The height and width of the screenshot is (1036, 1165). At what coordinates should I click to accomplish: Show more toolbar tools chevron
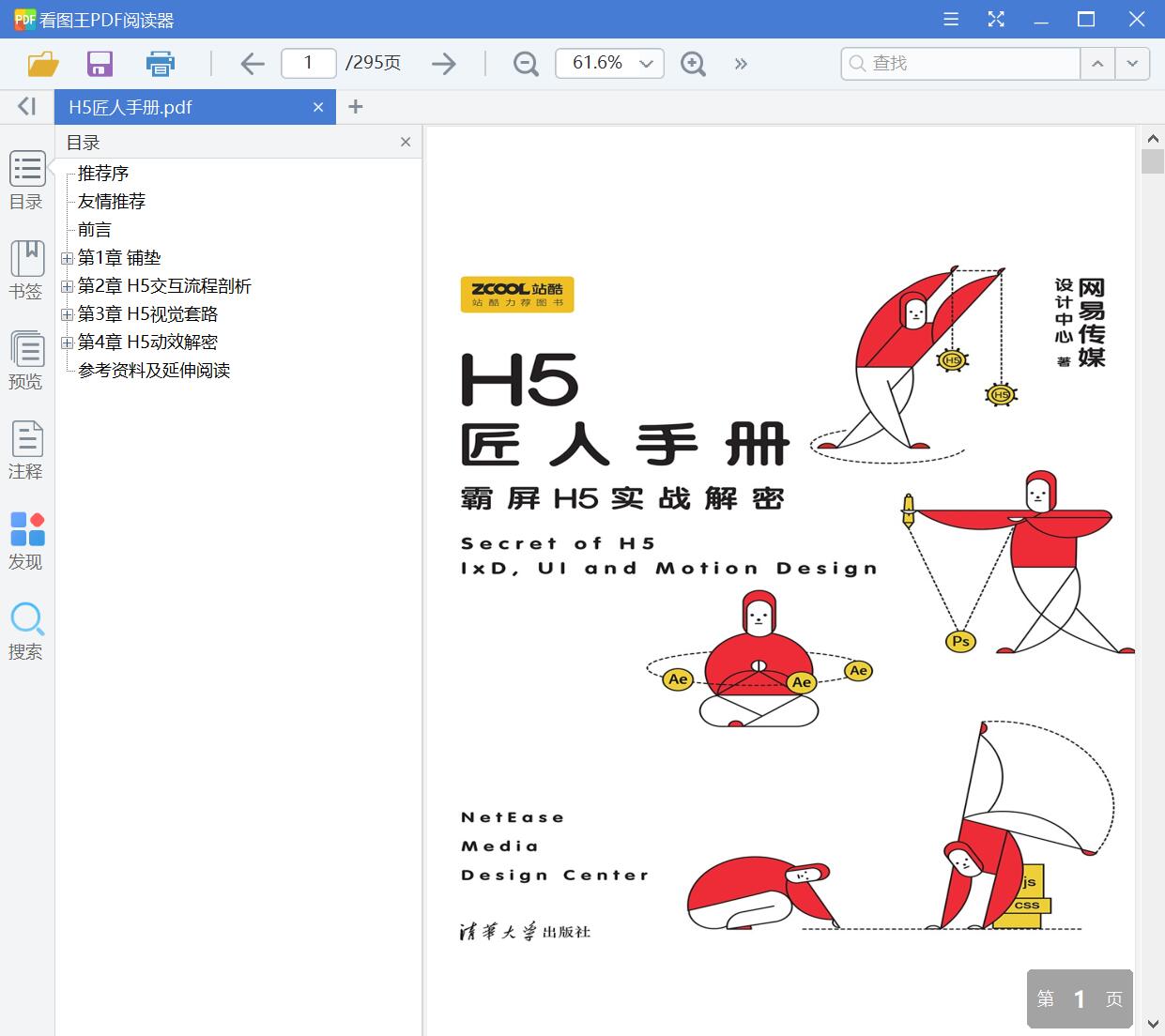(741, 64)
